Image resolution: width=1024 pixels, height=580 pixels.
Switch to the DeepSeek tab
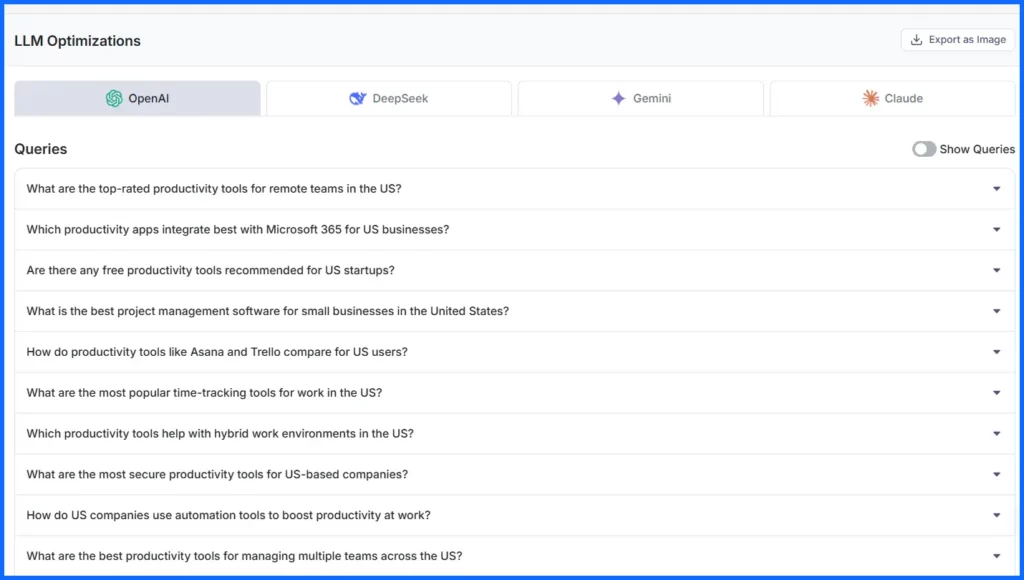[x=389, y=98]
